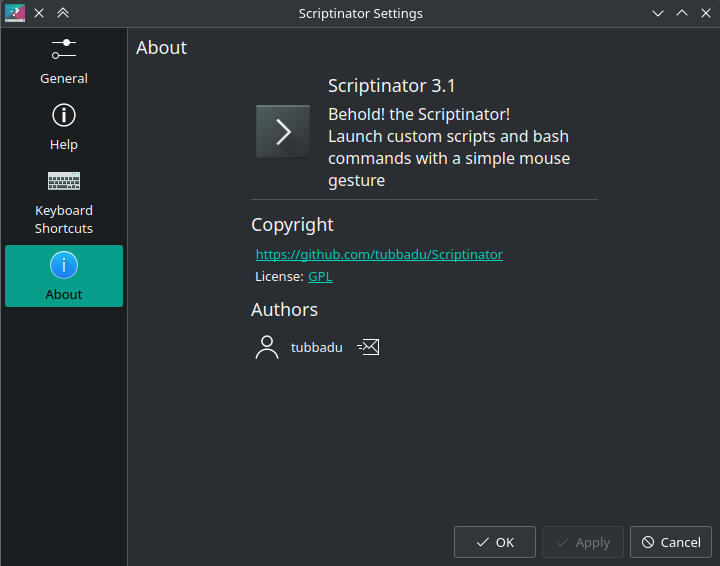
Task: Click the tubbadu author person icon
Action: (x=267, y=347)
